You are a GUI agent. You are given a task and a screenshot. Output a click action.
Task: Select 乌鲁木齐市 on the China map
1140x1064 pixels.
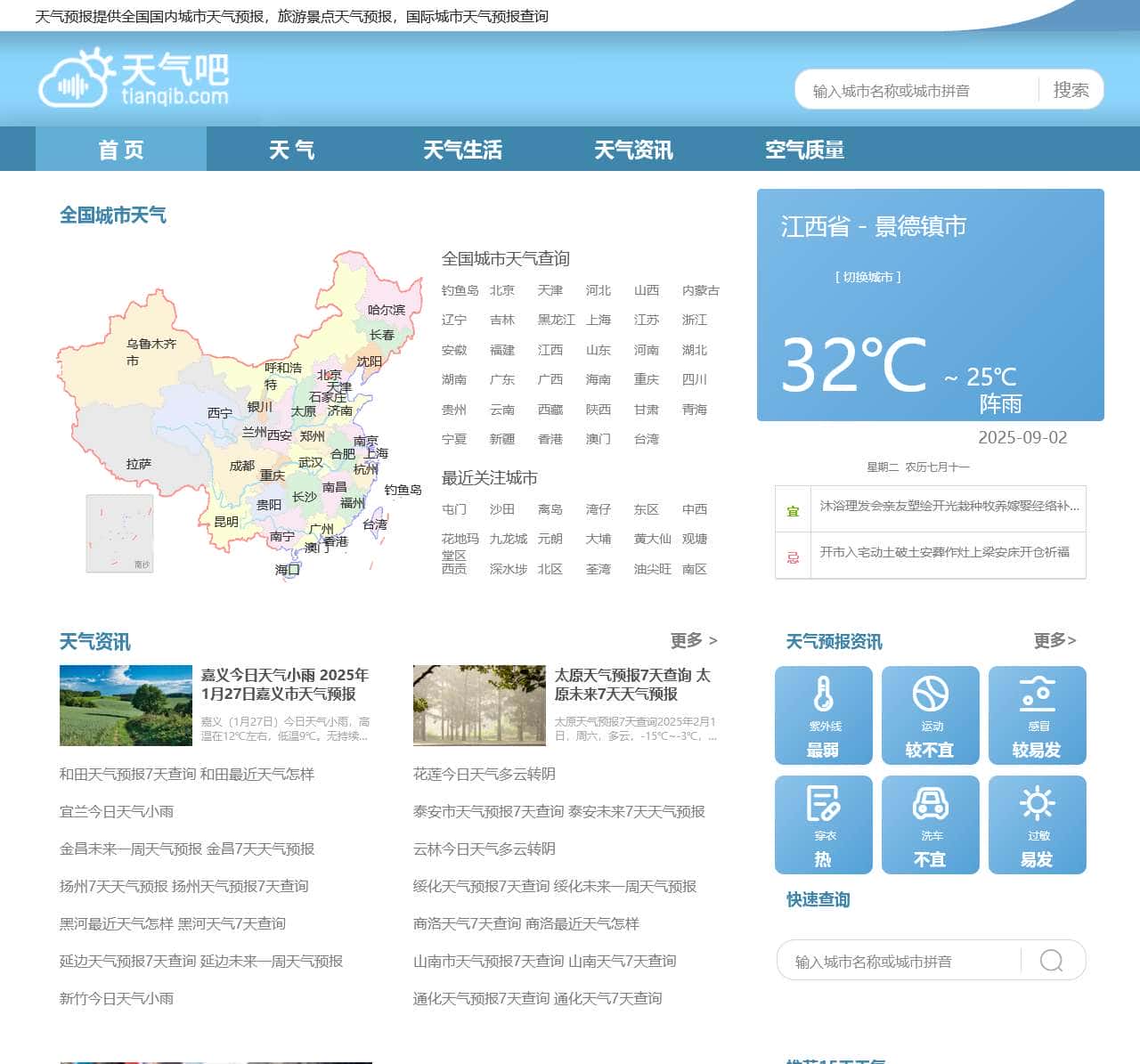pos(151,351)
